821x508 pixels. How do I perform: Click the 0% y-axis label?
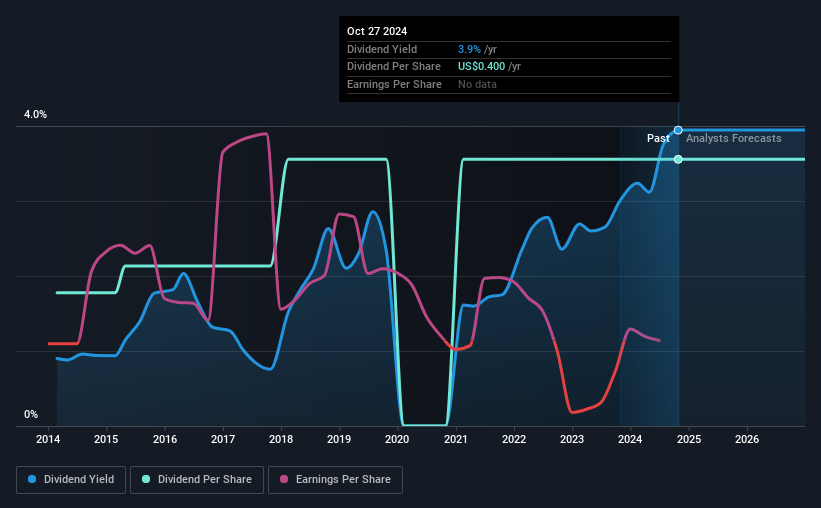(31, 414)
